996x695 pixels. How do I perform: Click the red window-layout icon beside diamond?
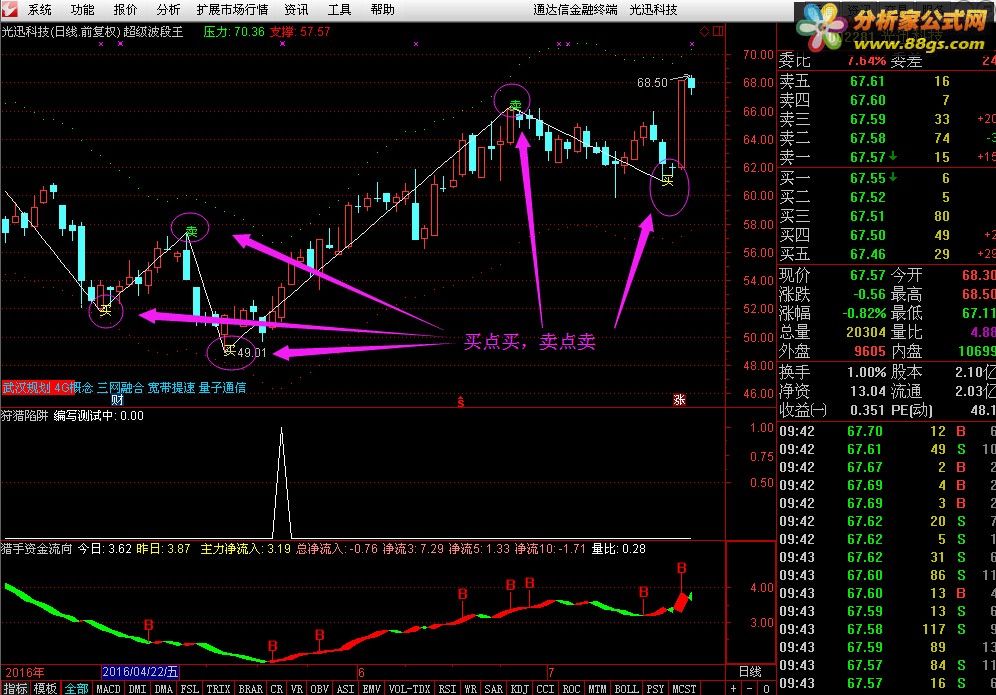point(718,31)
